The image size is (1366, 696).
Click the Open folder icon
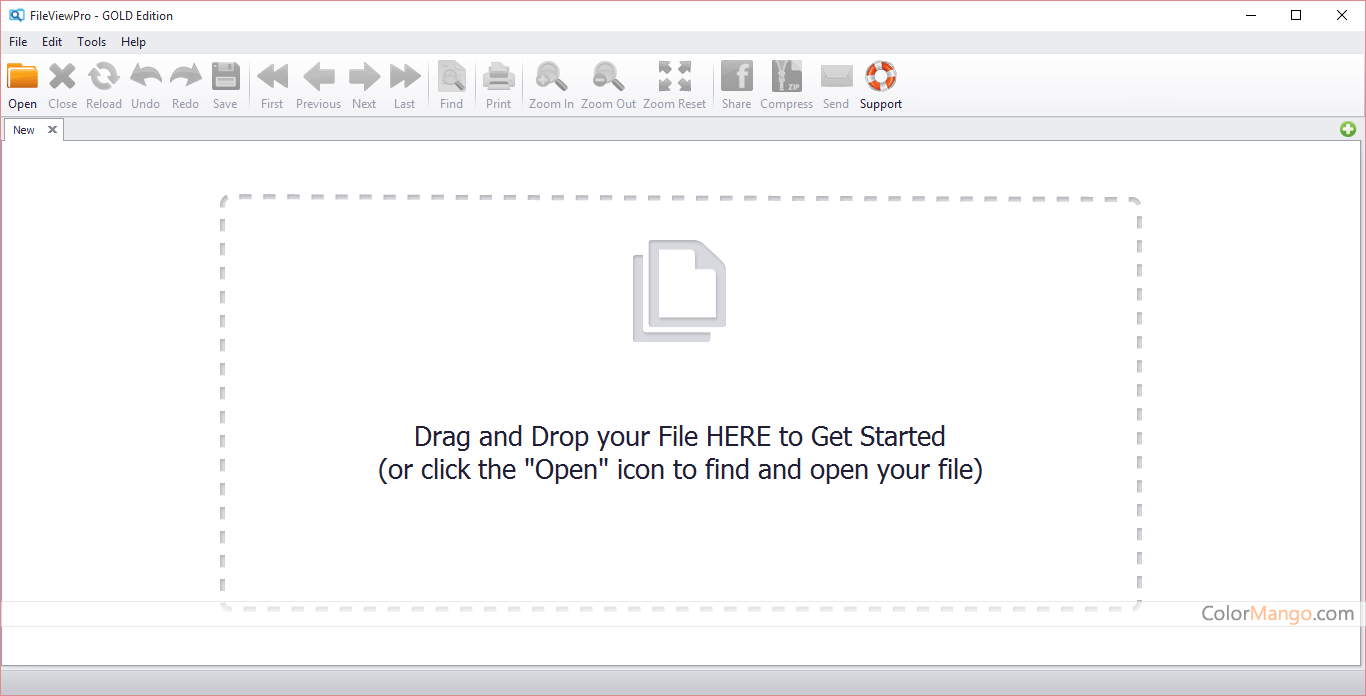(x=22, y=76)
